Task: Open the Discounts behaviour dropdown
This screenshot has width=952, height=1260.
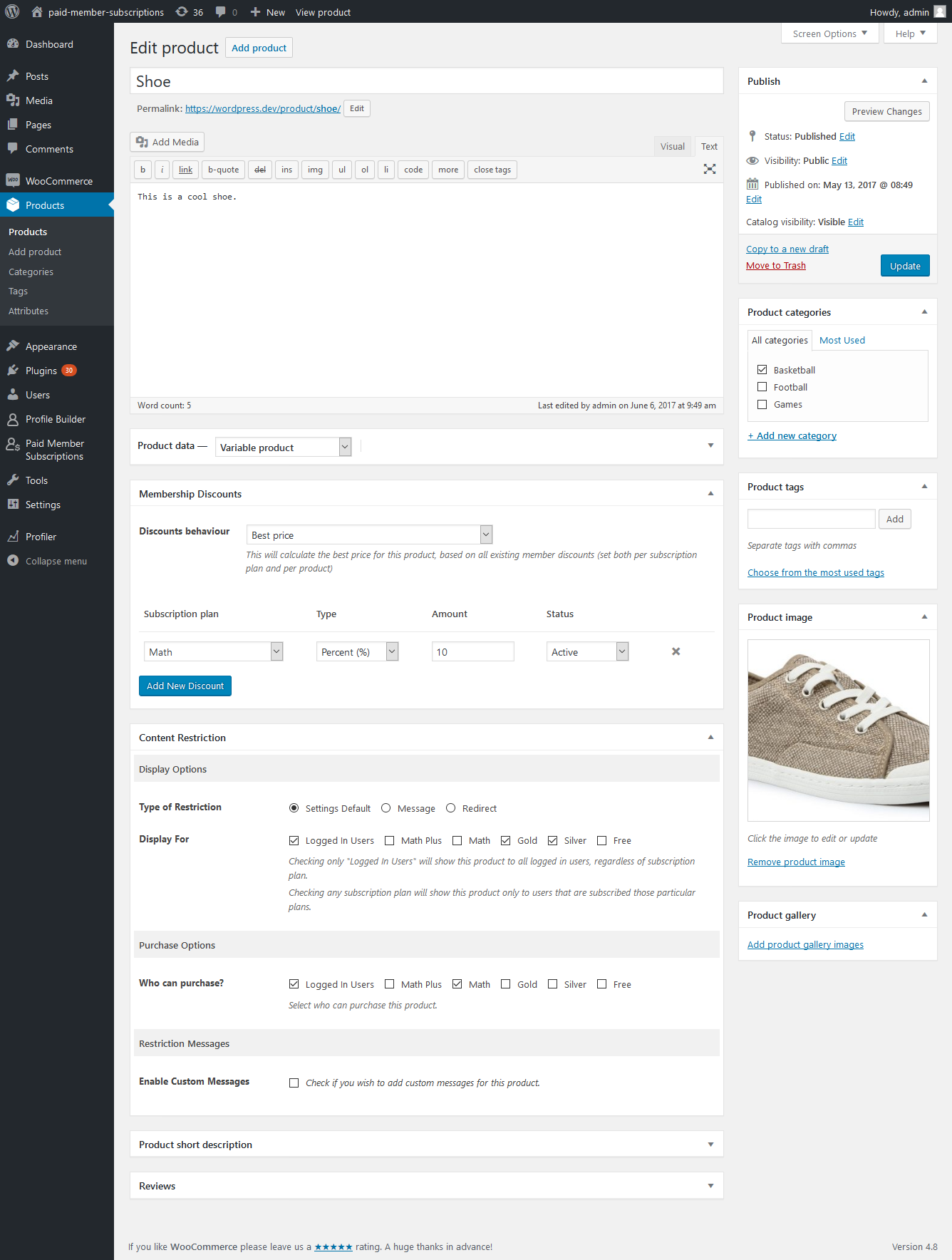Action: 369,535
